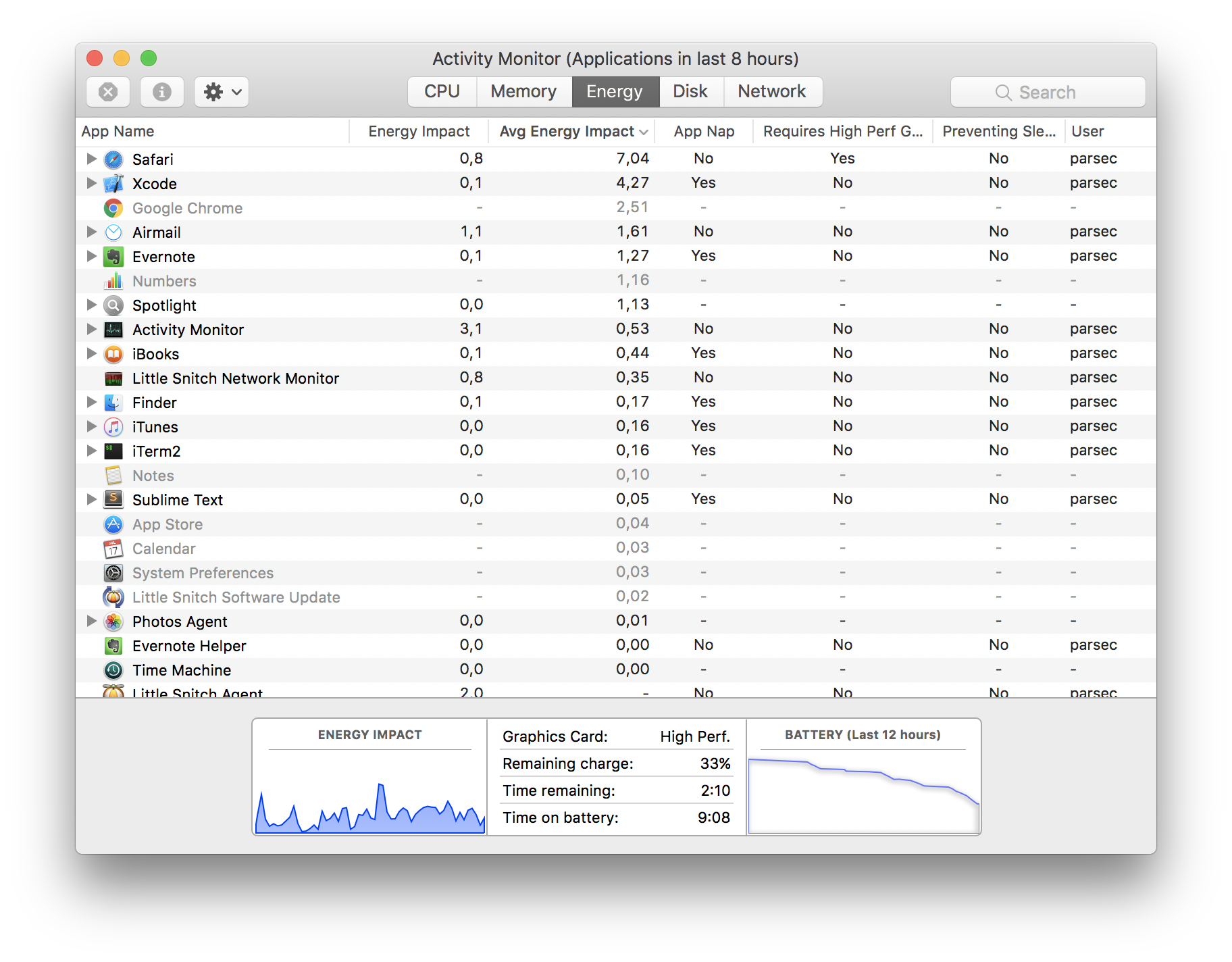Viewport: 1232px width, 962px height.
Task: Sort by User column header
Action: click(x=1110, y=132)
